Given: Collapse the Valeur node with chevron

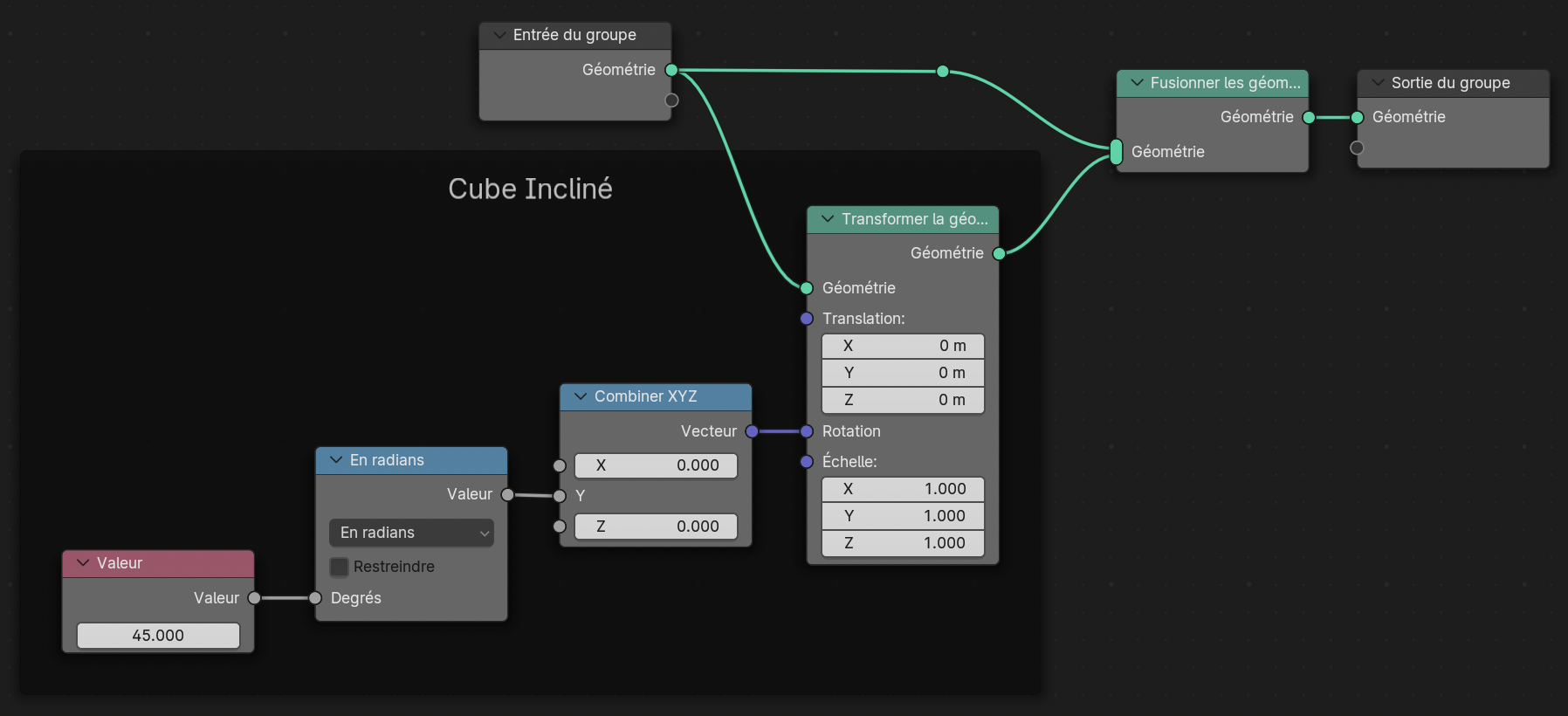Looking at the screenshot, I should coord(83,563).
